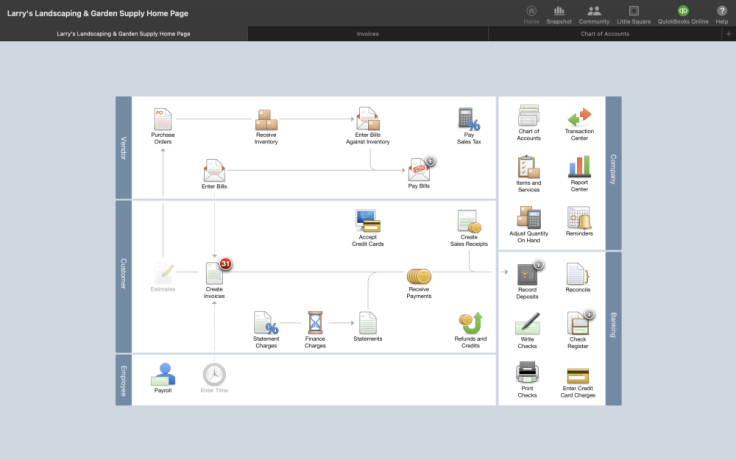Click the Receive Payments coins icon
This screenshot has width=736, height=460.
418,277
